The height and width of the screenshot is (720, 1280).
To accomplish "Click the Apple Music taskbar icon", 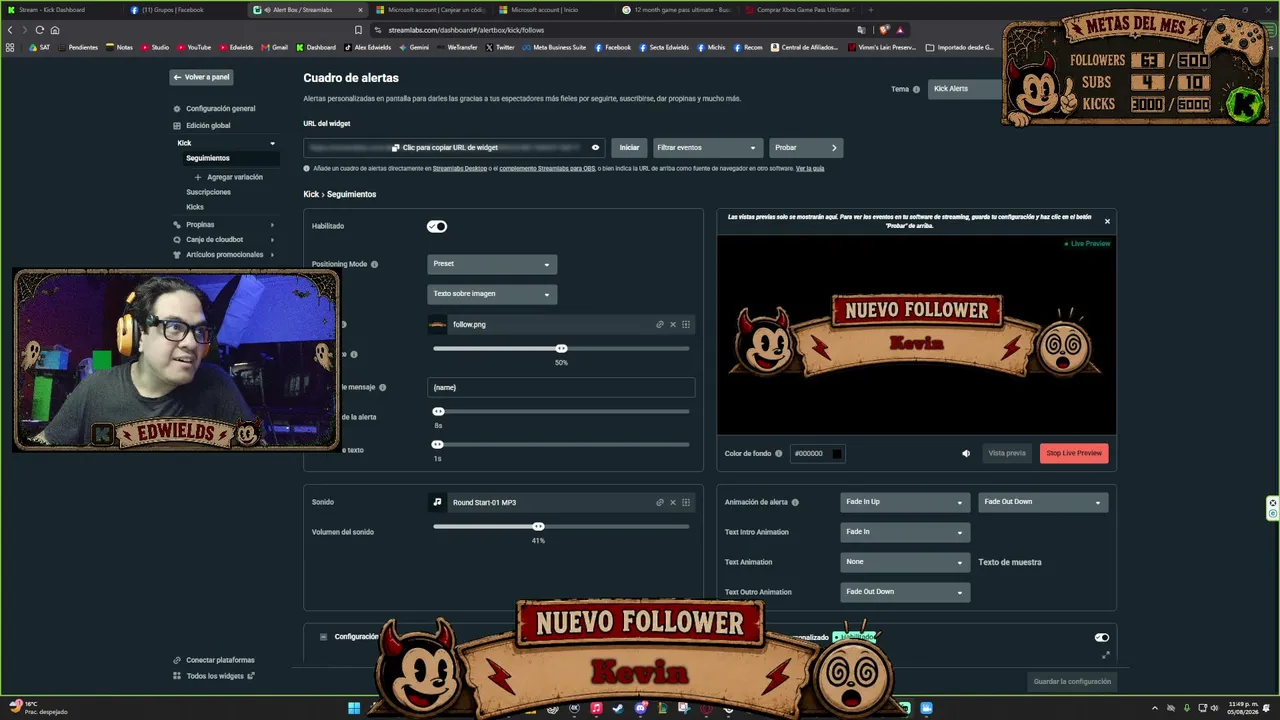I will [596, 708].
